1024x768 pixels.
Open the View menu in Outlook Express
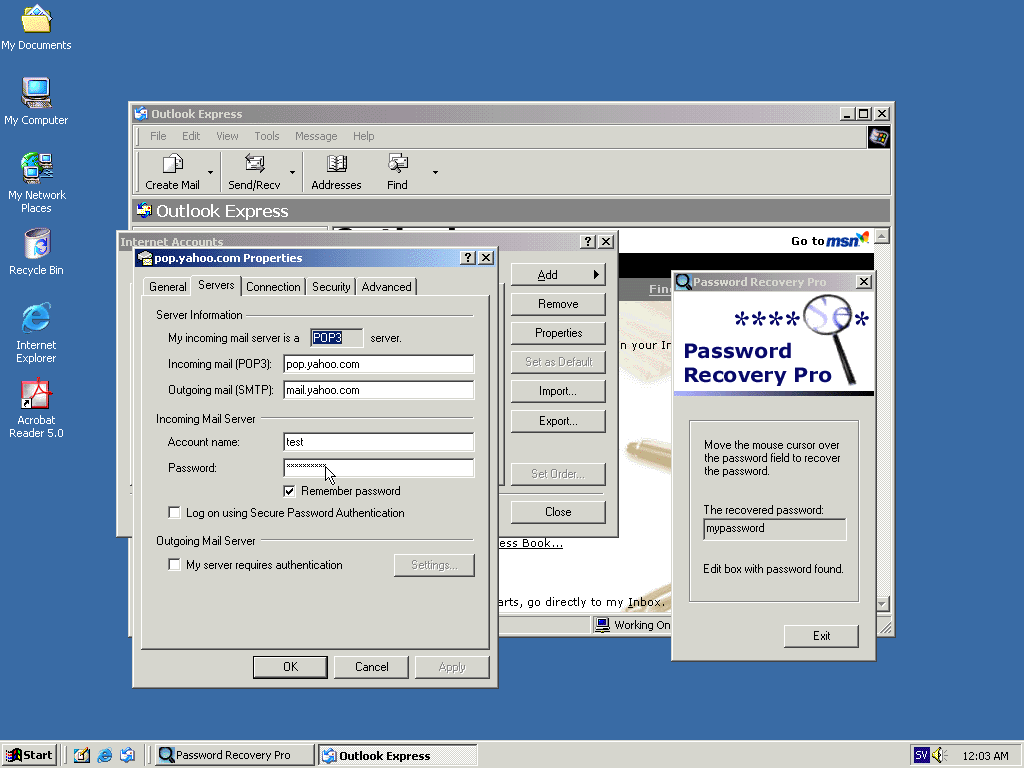click(x=227, y=136)
